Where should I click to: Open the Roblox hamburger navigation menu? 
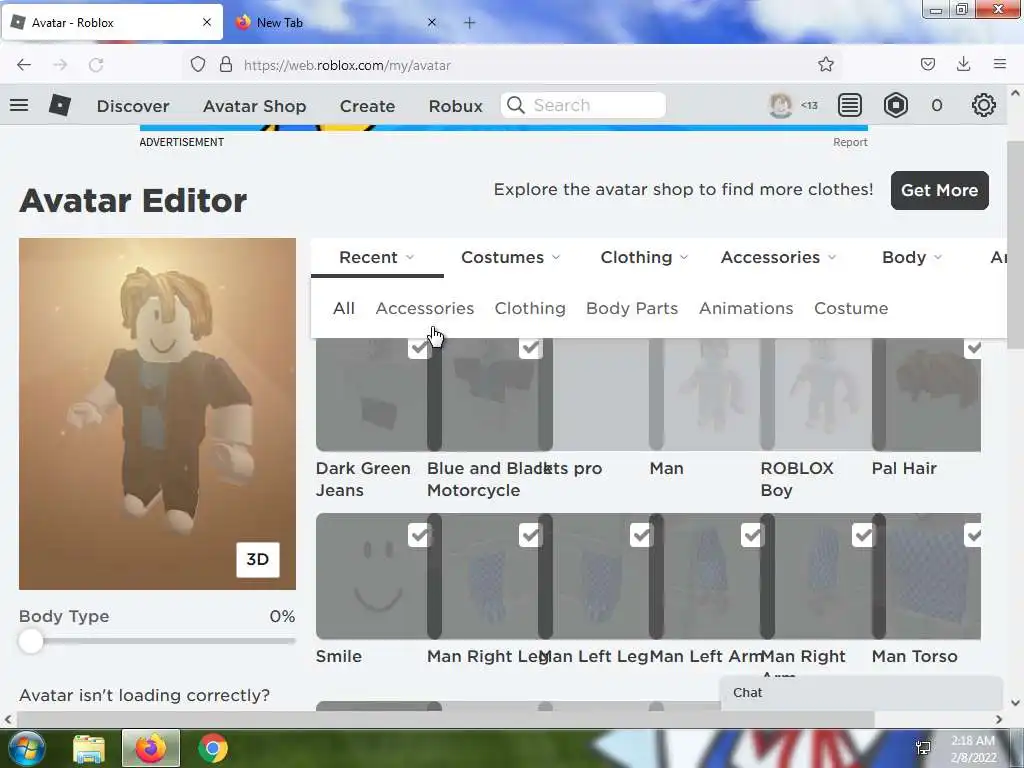pyautogui.click(x=19, y=104)
